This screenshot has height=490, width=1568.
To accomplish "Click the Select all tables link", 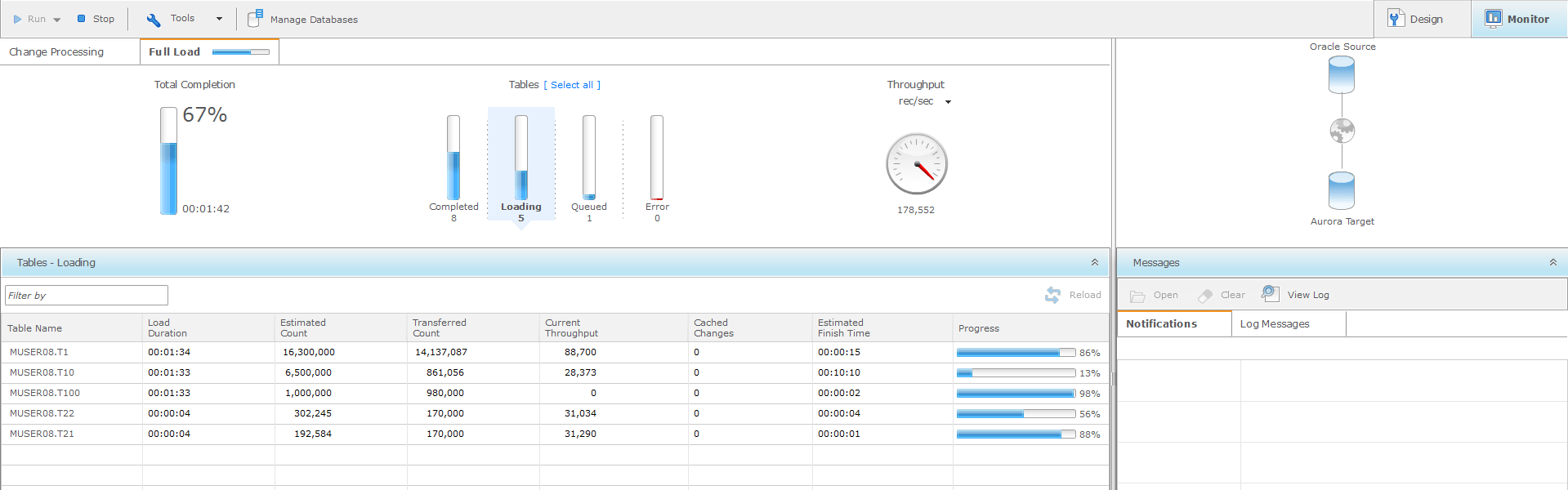I will tap(572, 85).
